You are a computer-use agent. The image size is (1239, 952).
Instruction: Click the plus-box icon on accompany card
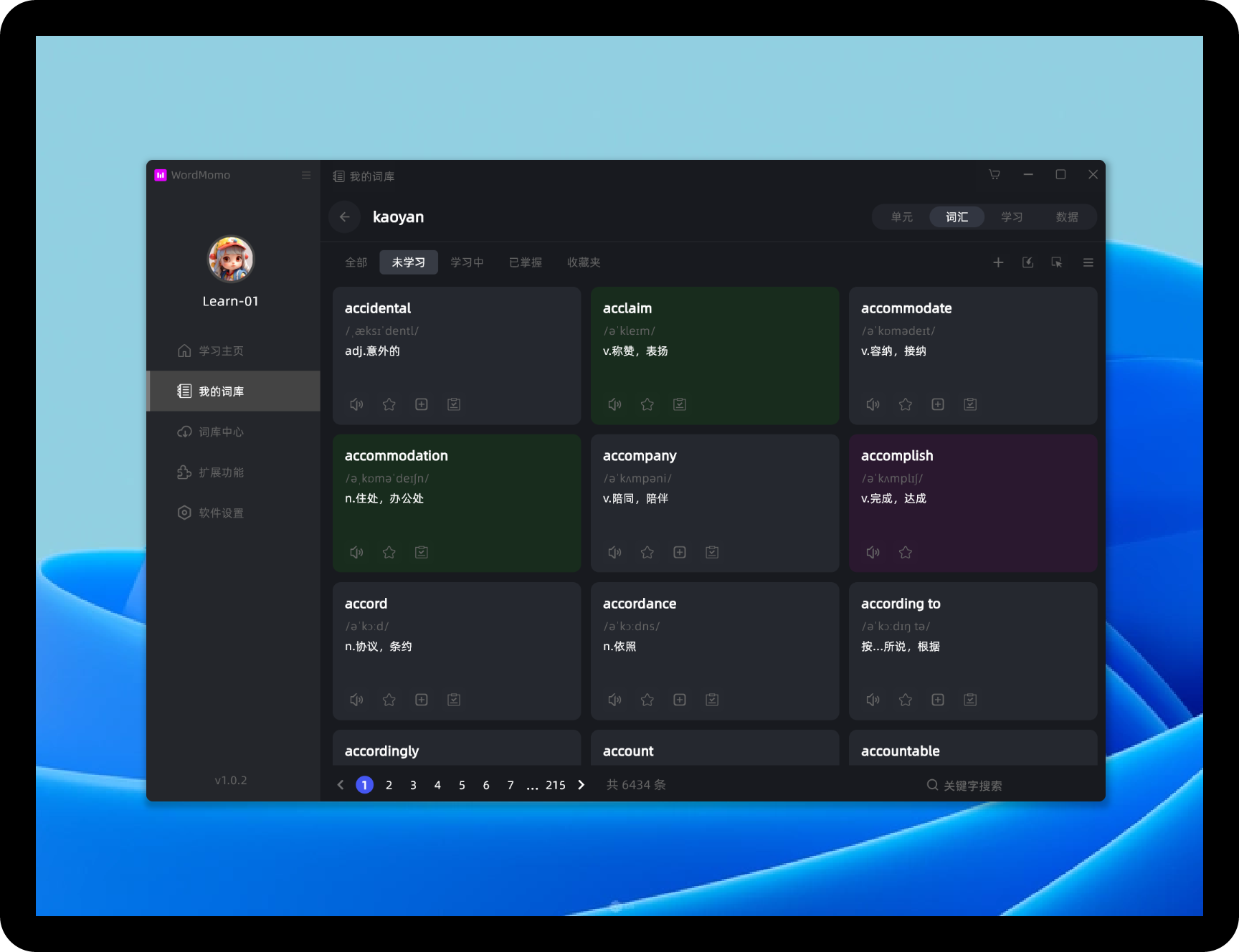click(x=680, y=552)
